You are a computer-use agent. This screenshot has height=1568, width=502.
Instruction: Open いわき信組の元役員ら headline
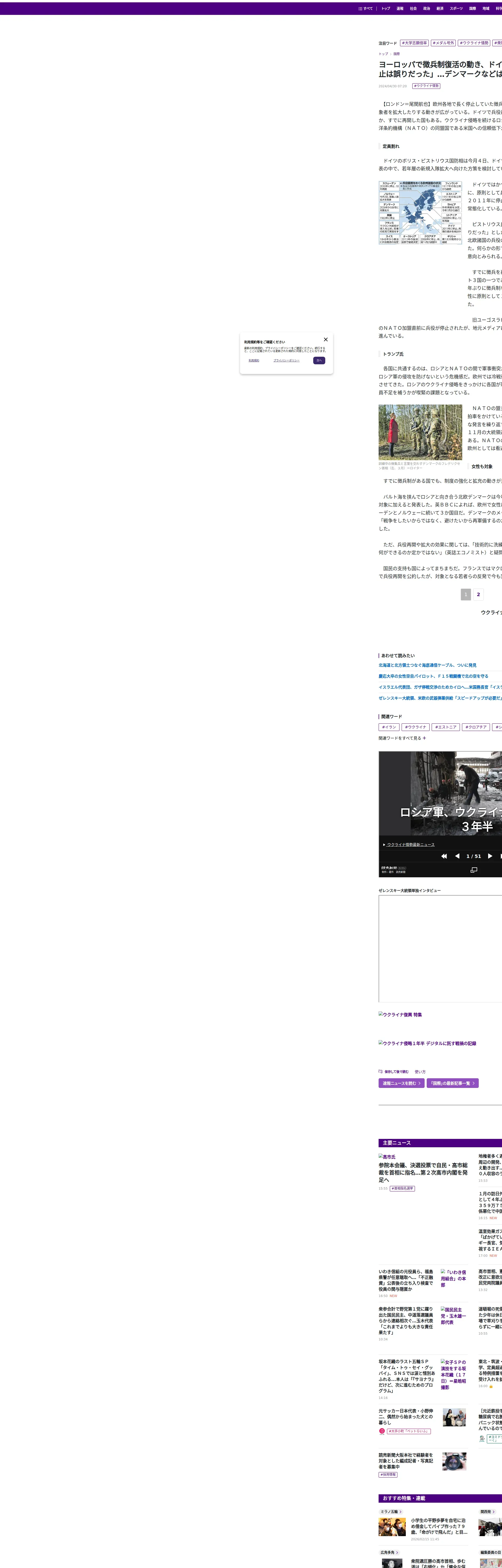click(x=406, y=1280)
